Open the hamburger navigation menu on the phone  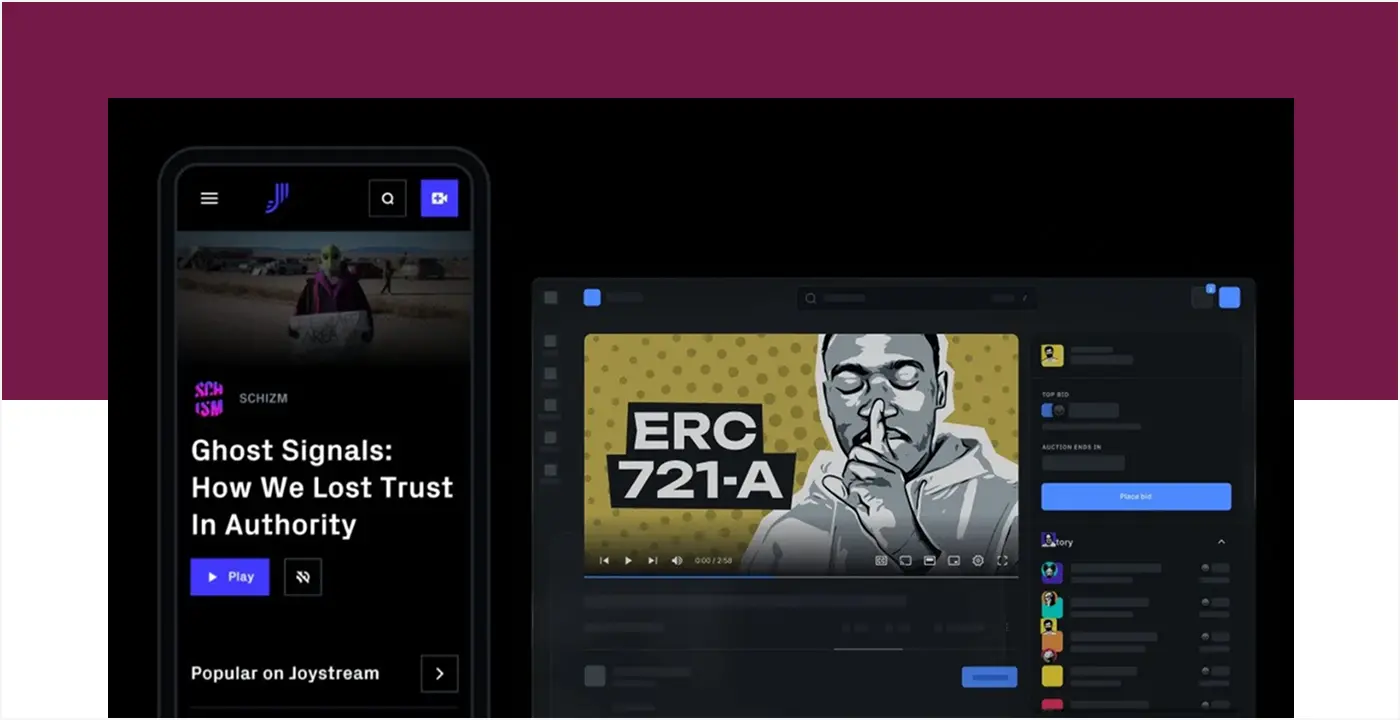click(x=209, y=198)
